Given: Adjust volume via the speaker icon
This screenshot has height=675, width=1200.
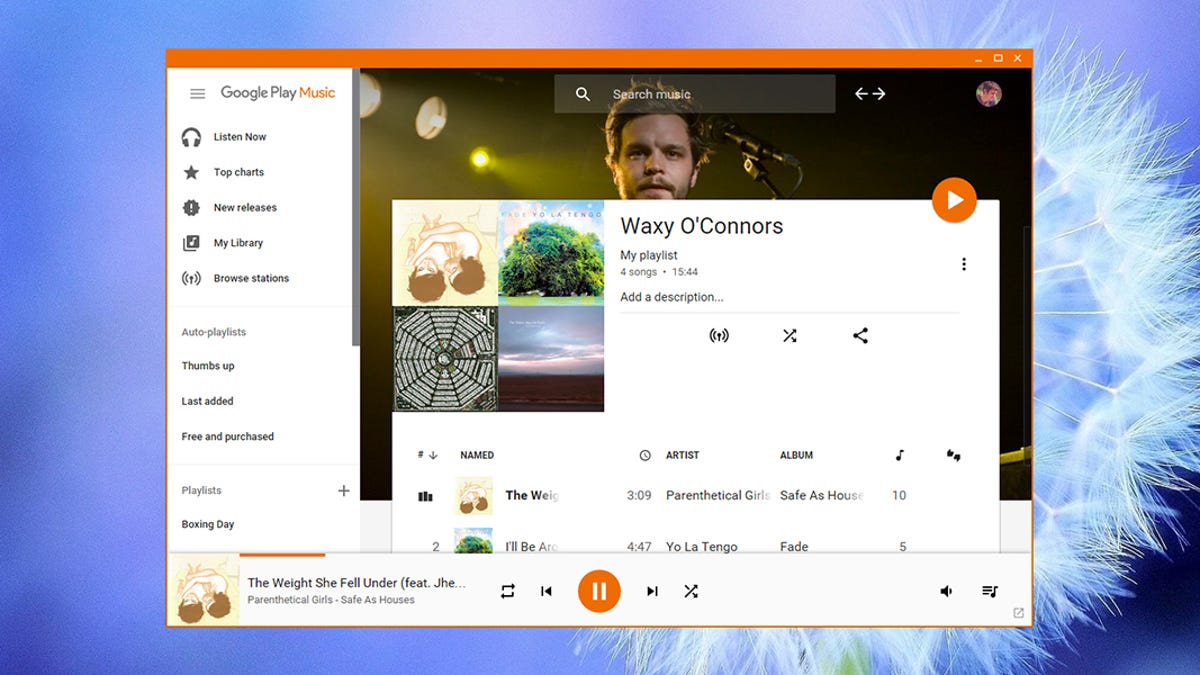Looking at the screenshot, I should pos(946,591).
